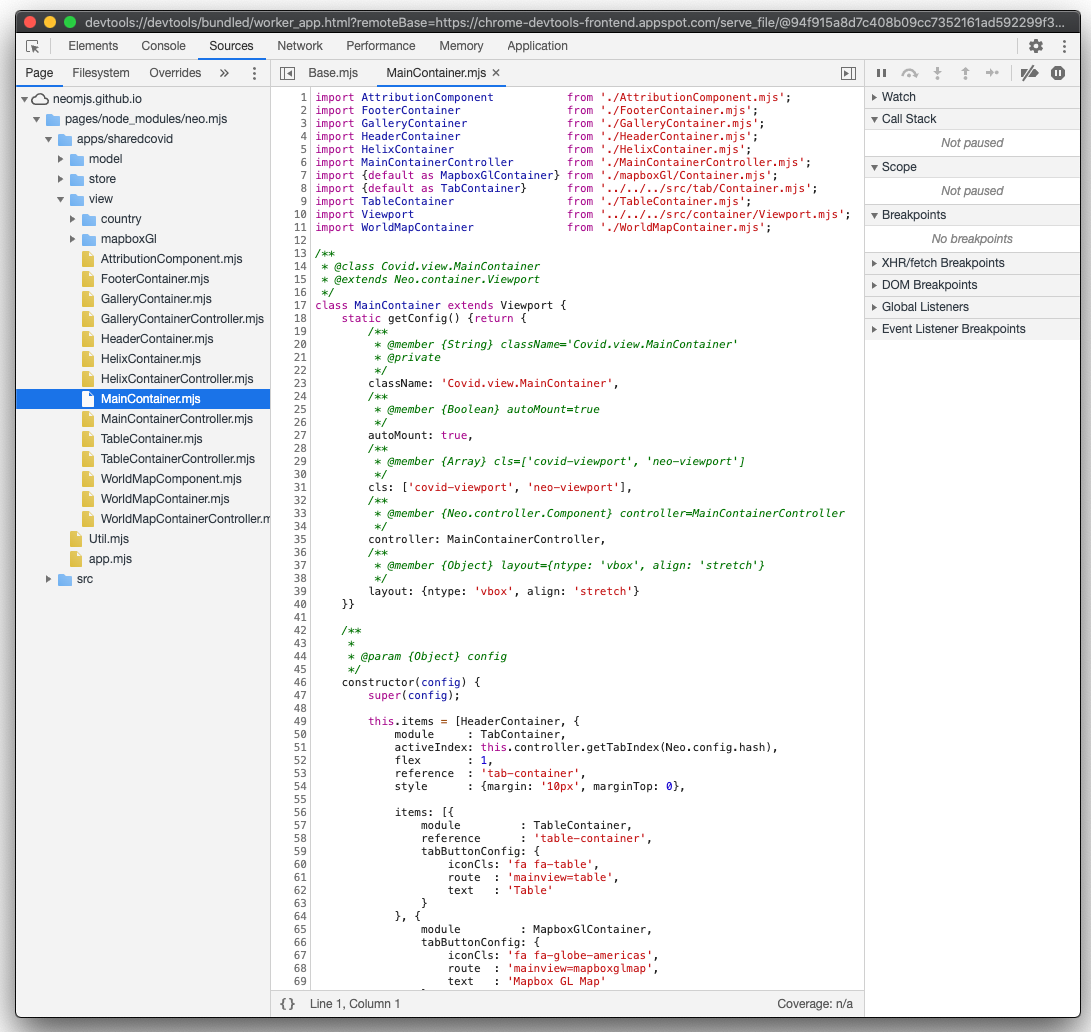Deactivate all breakpoints

click(1028, 73)
